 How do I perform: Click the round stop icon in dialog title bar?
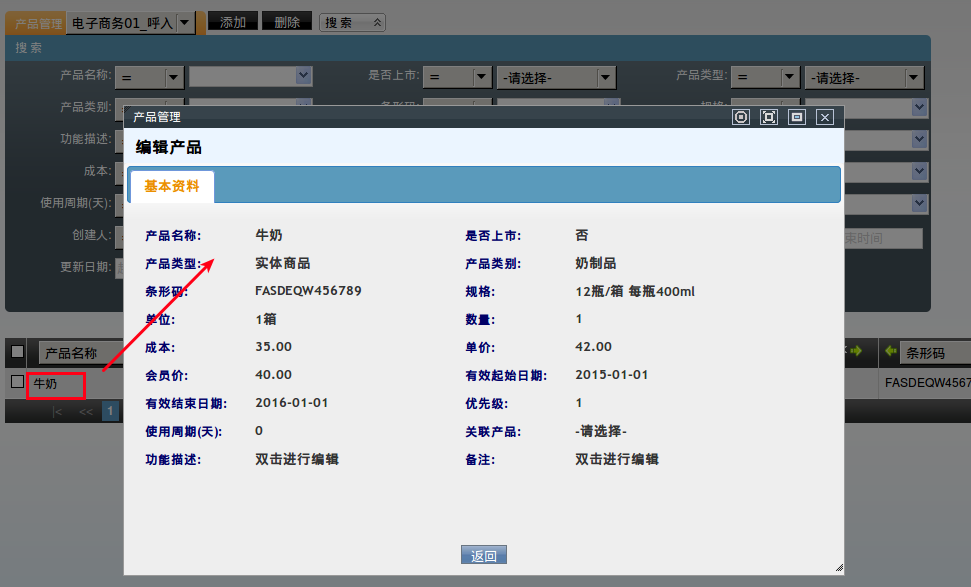point(741,117)
